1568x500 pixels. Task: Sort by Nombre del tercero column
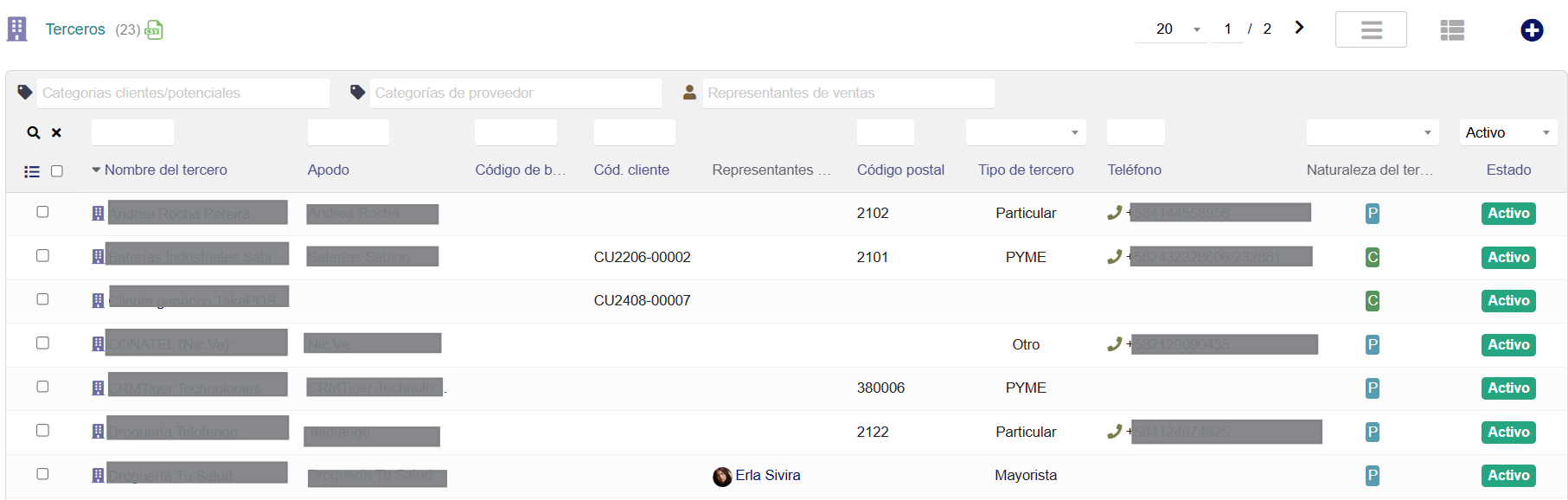coord(165,170)
